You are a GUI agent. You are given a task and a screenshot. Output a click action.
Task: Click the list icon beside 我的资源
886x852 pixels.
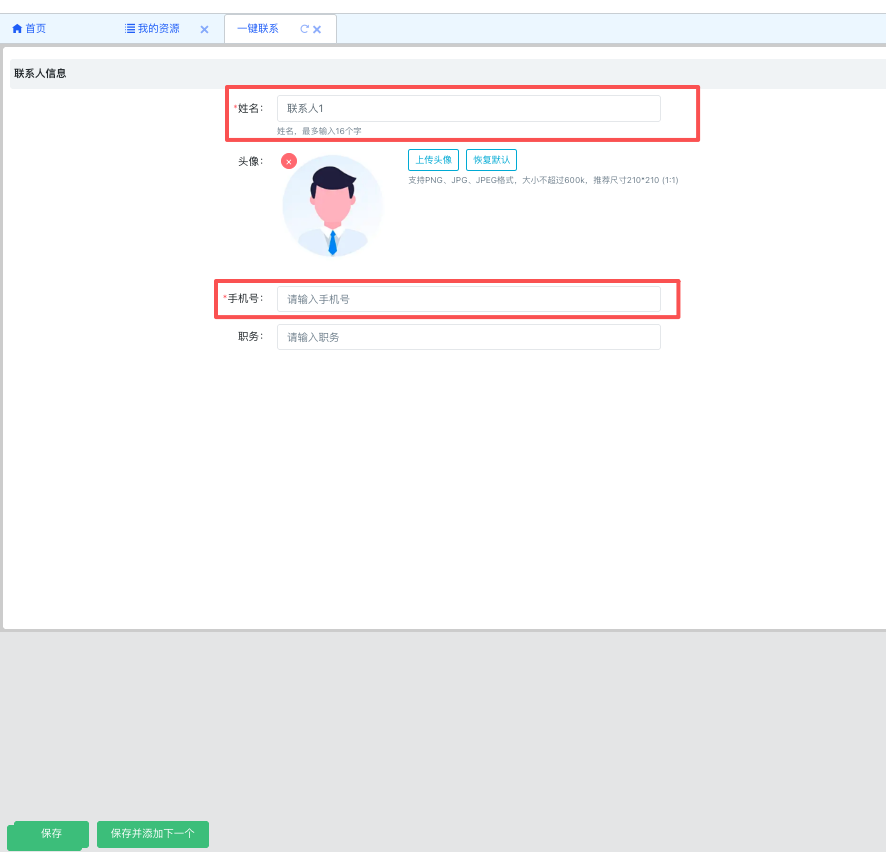(130, 29)
